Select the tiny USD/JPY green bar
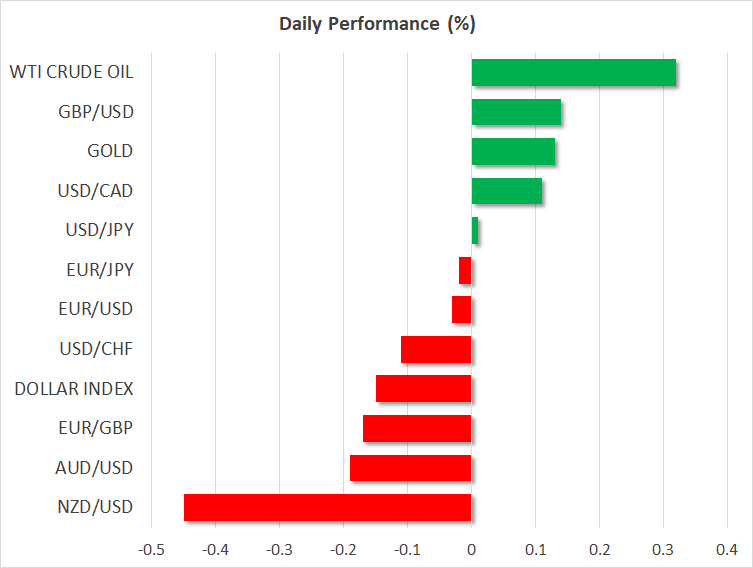This screenshot has width=753, height=568. [x=475, y=231]
